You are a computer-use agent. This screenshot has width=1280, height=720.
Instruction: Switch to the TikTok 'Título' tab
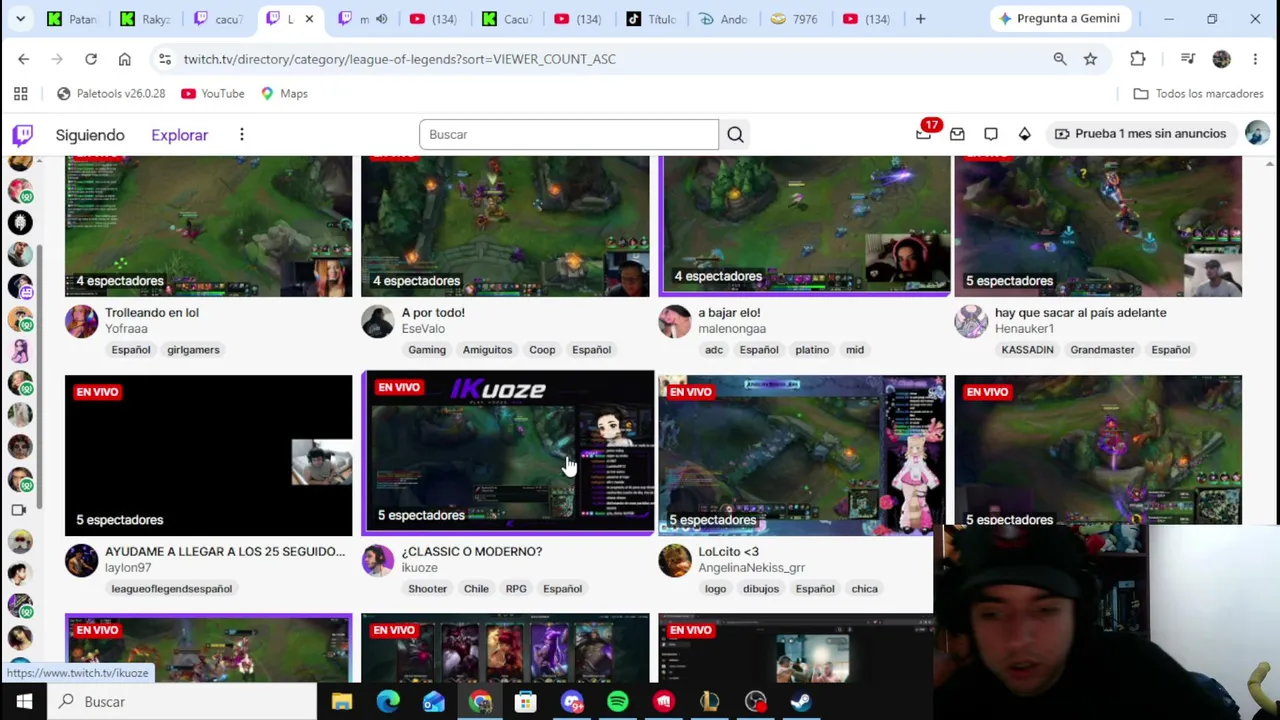coord(651,19)
